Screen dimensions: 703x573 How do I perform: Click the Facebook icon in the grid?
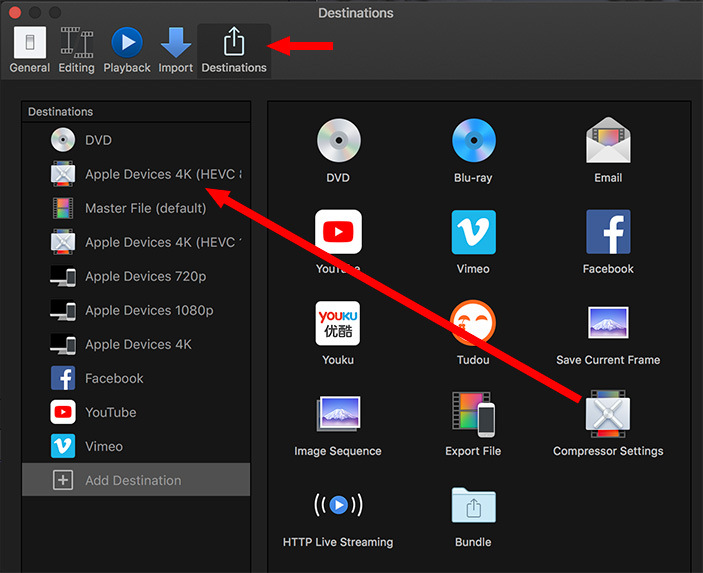click(x=608, y=232)
